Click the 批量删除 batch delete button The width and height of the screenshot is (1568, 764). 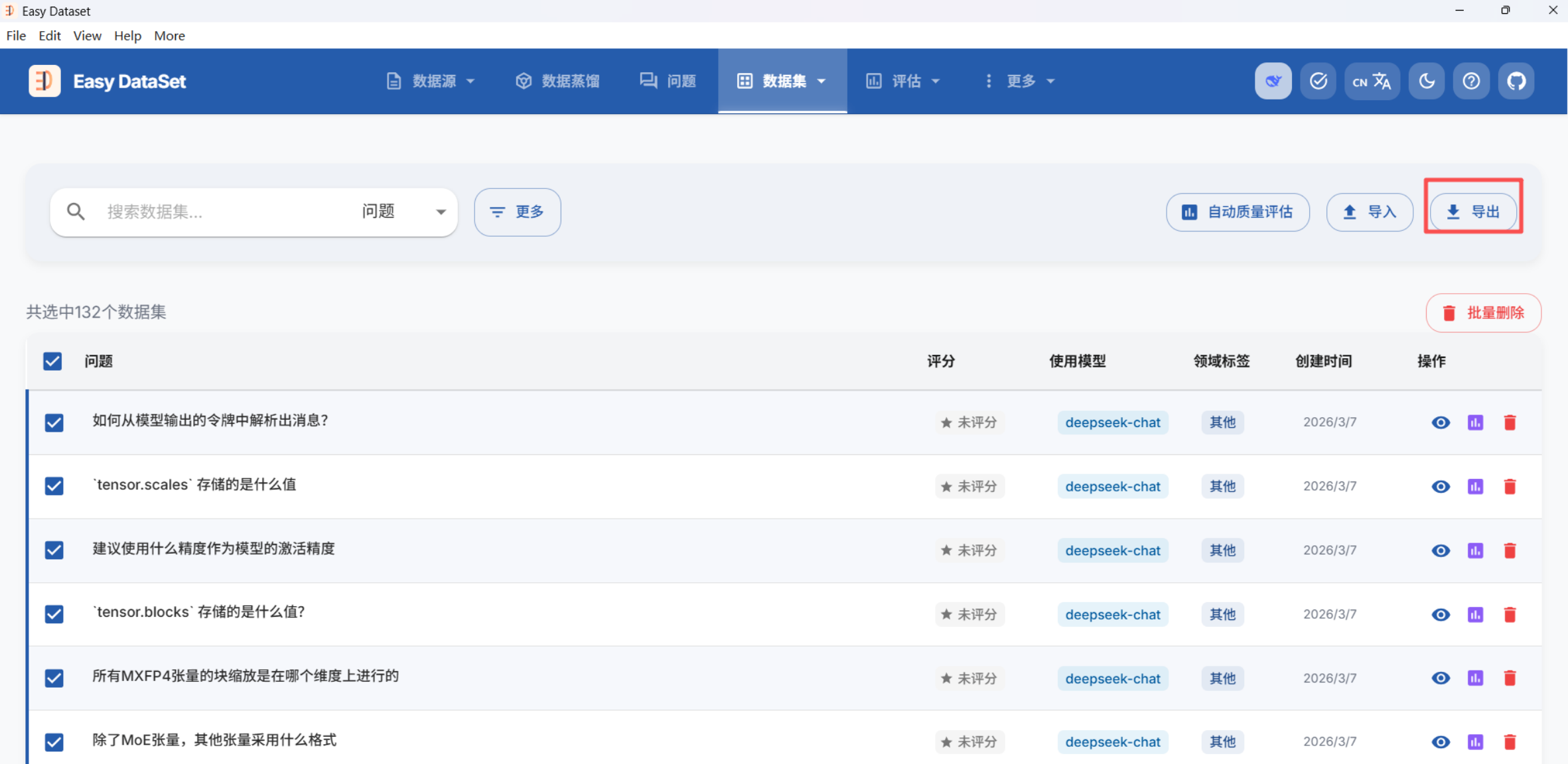pos(1483,313)
